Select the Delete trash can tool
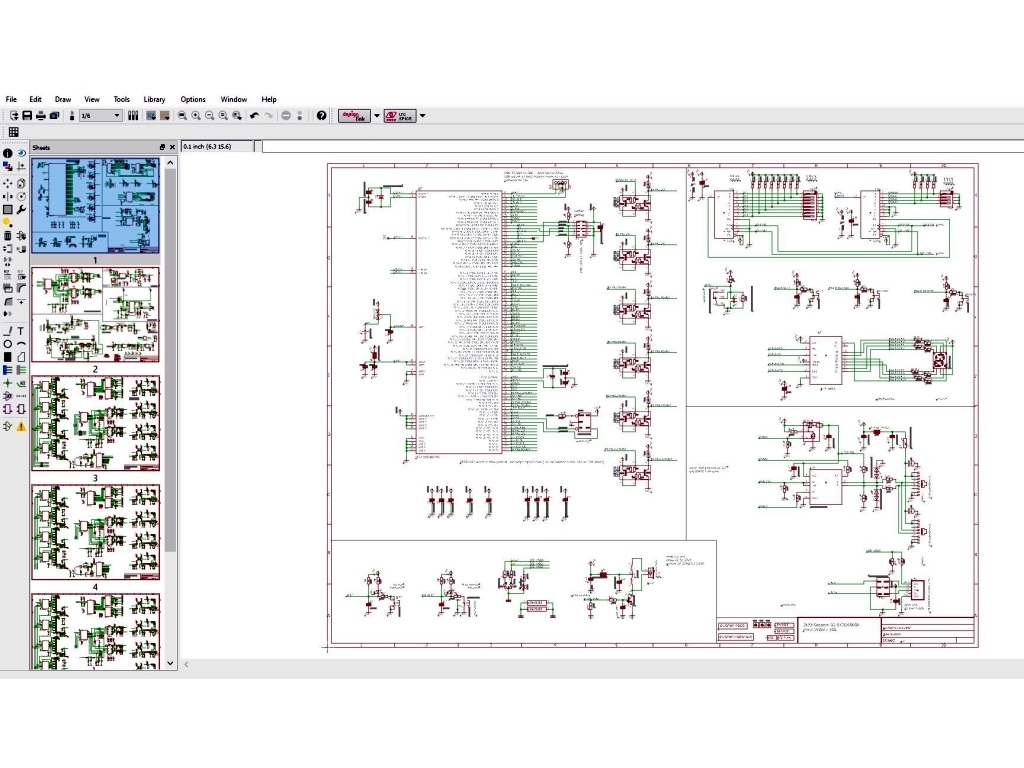The image size is (1024, 768). [8, 235]
